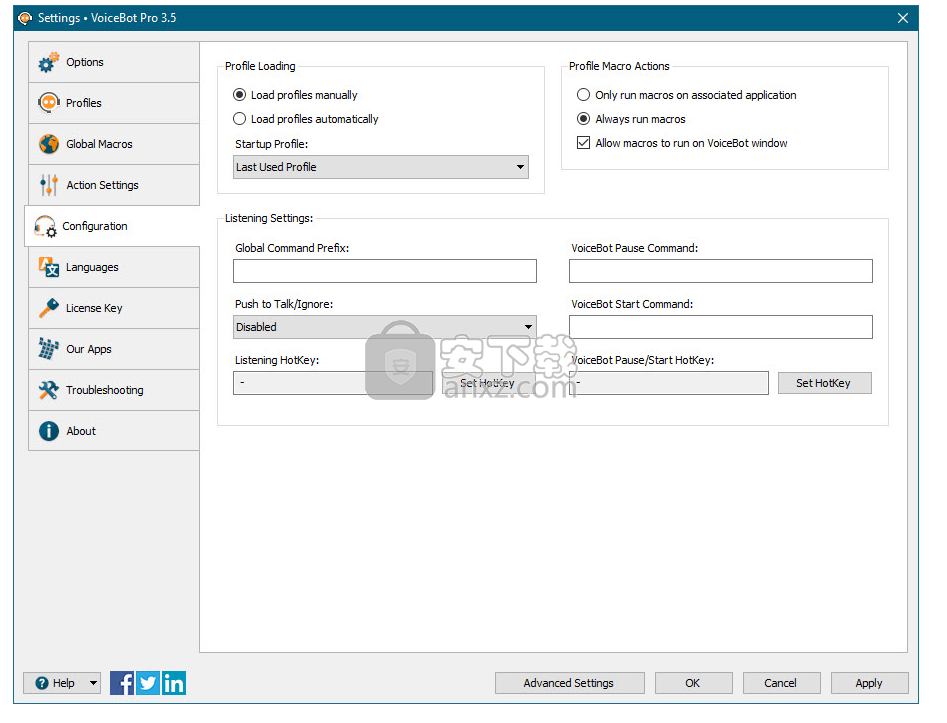Click the Profiles headset icon

[48, 103]
